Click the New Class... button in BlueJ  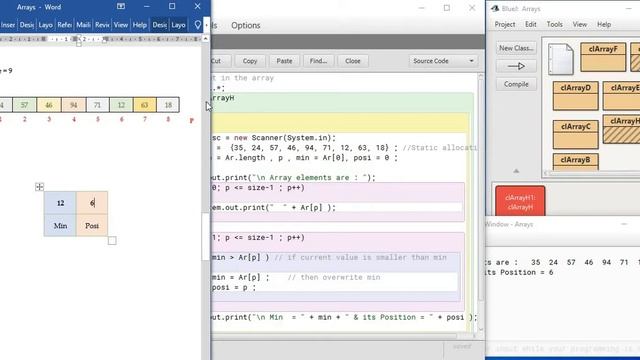[516, 48]
